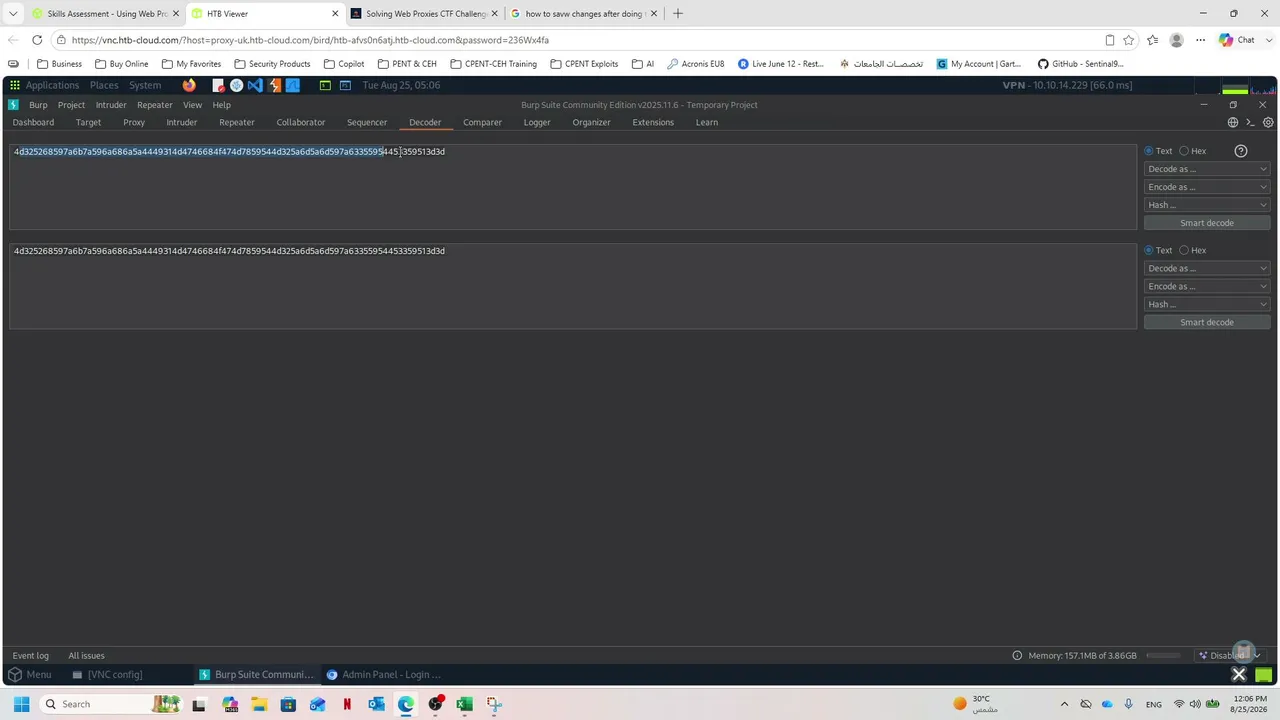Viewport: 1280px width, 720px height.
Task: Switch to the Sequencer tab
Action: [367, 122]
